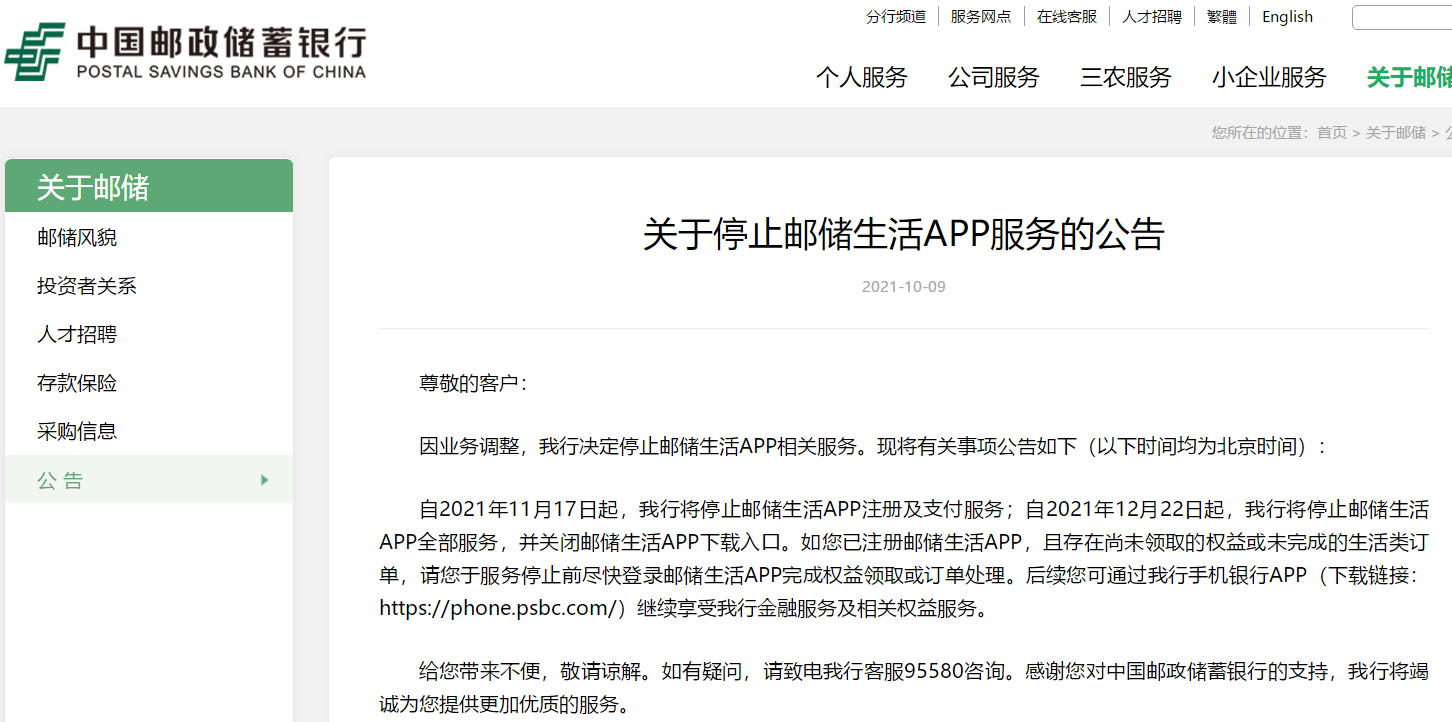Switch site language to English
Viewport: 1452px width, 722px height.
pyautogui.click(x=1287, y=17)
